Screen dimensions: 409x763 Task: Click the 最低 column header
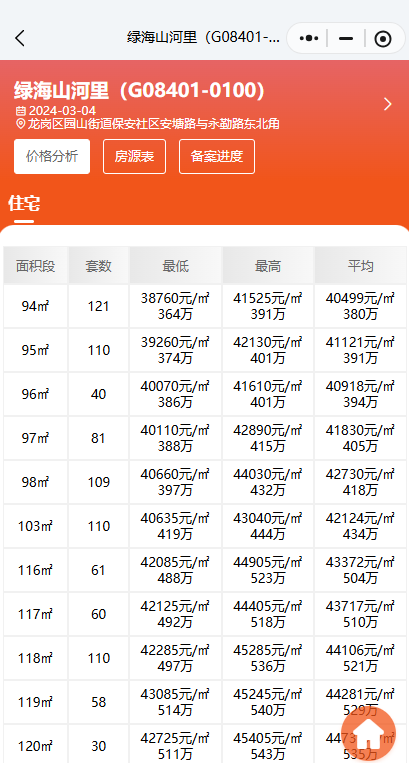tap(175, 266)
